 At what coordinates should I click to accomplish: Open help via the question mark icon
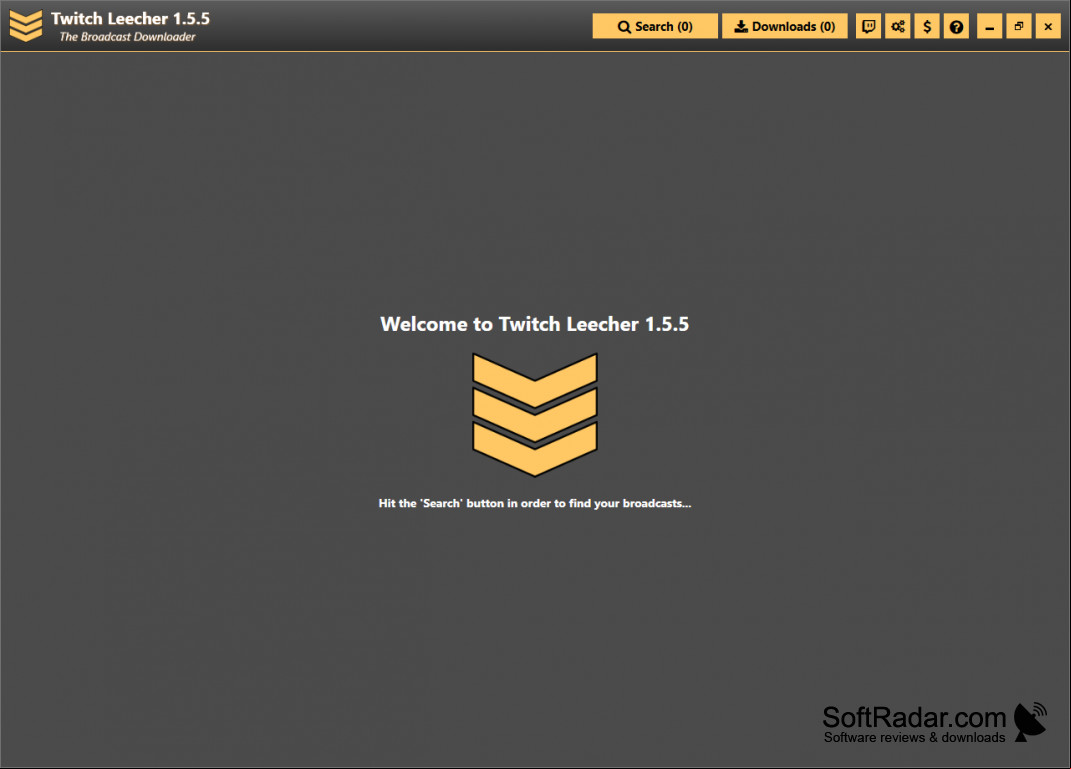coord(956,27)
